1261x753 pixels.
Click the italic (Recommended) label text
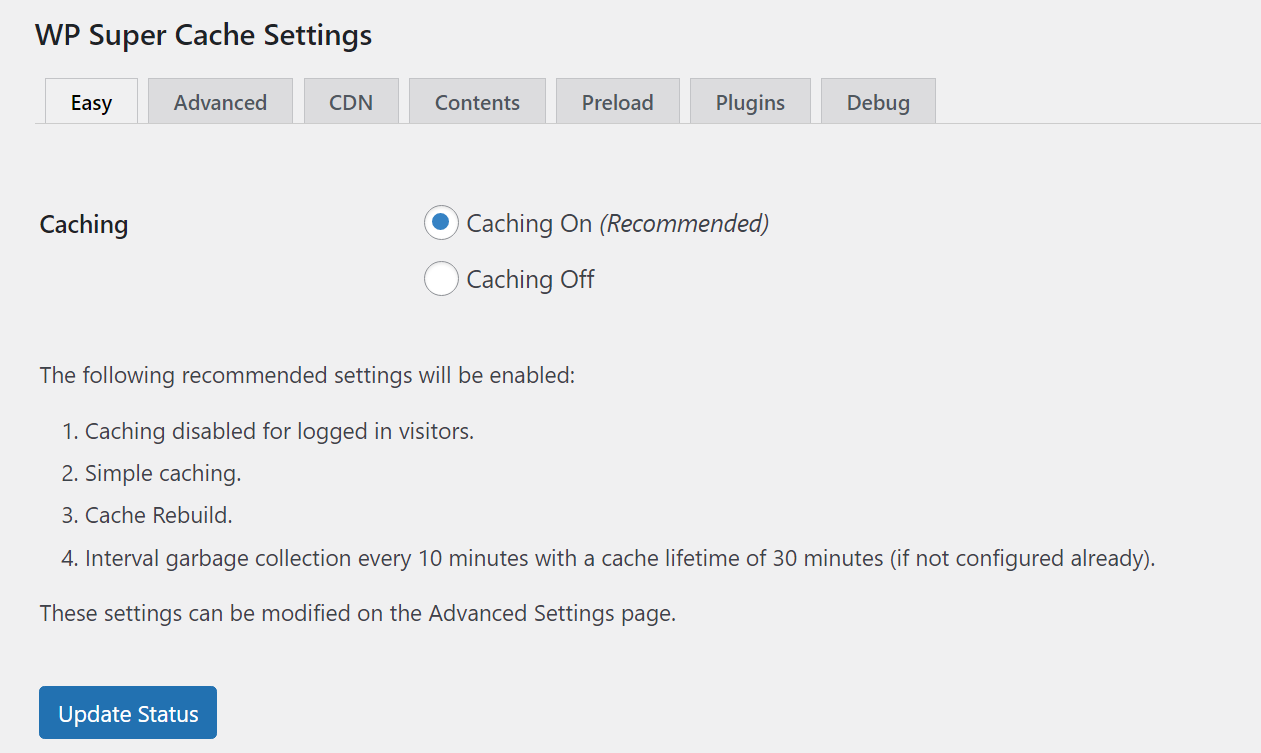pyautogui.click(x=684, y=223)
